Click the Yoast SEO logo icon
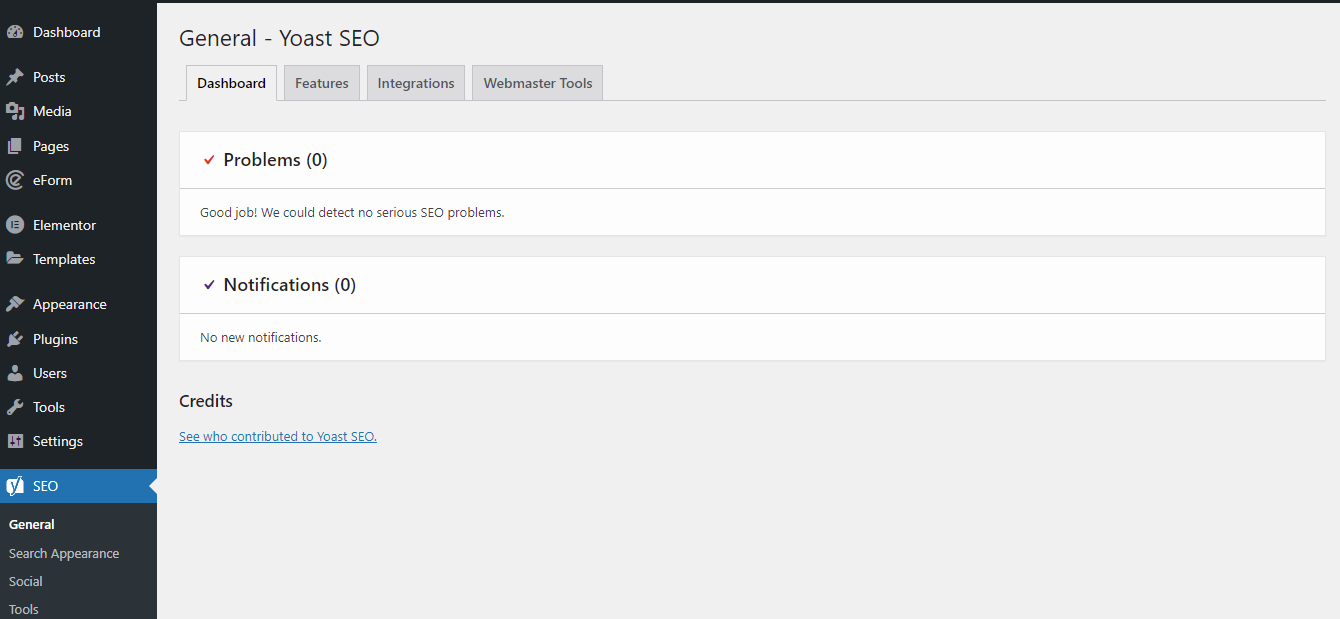Image resolution: width=1340 pixels, height=619 pixels. click(x=15, y=486)
